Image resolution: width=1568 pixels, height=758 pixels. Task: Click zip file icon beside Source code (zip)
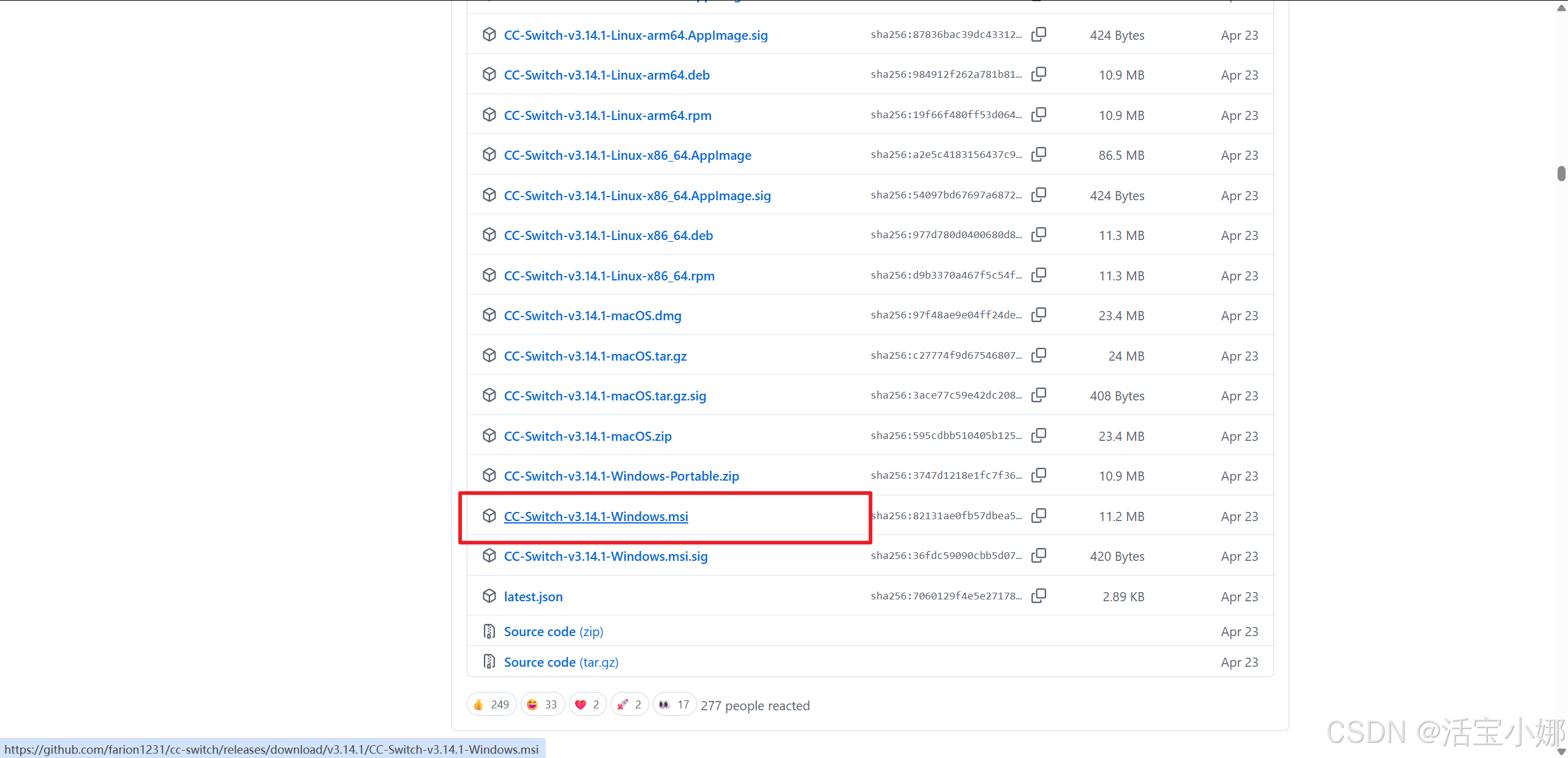click(x=489, y=631)
